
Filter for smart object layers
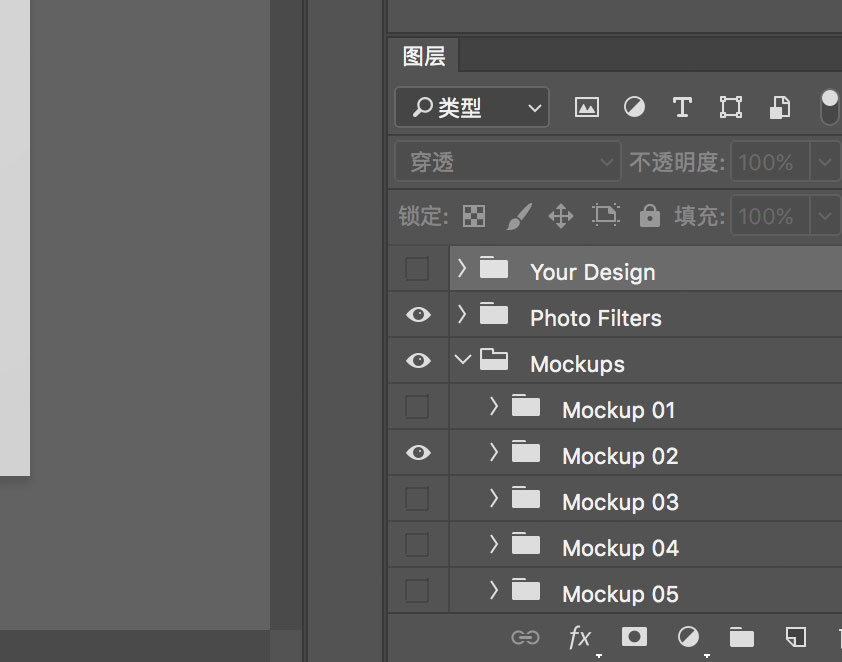(x=780, y=107)
